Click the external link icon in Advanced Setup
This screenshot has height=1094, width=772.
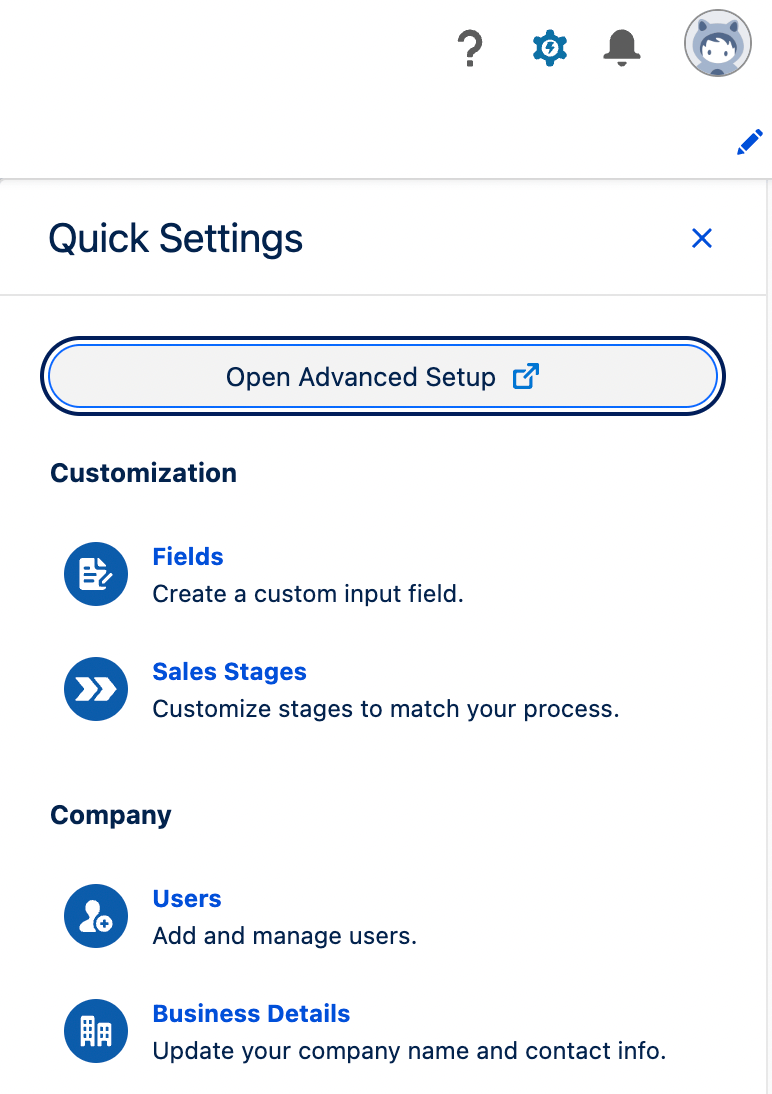coord(526,376)
